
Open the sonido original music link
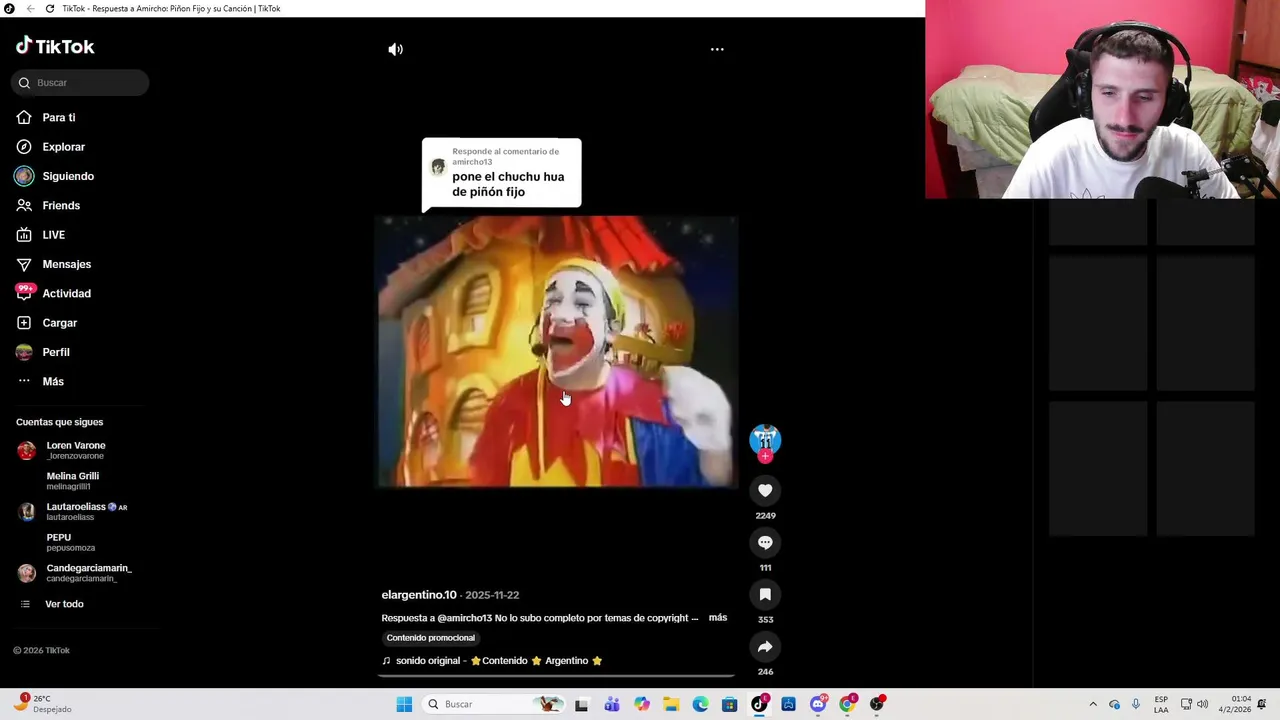[492, 661]
